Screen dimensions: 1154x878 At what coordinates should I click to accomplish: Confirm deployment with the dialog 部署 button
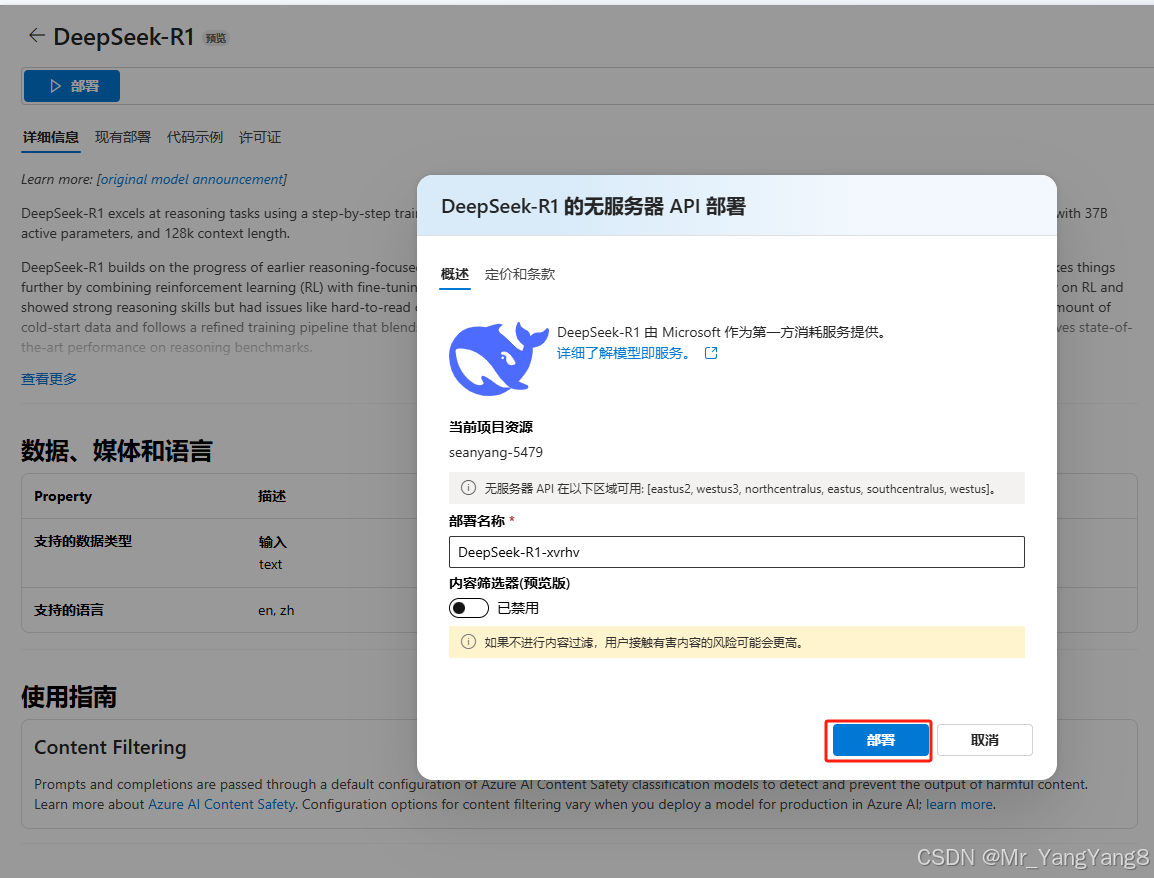coord(881,740)
